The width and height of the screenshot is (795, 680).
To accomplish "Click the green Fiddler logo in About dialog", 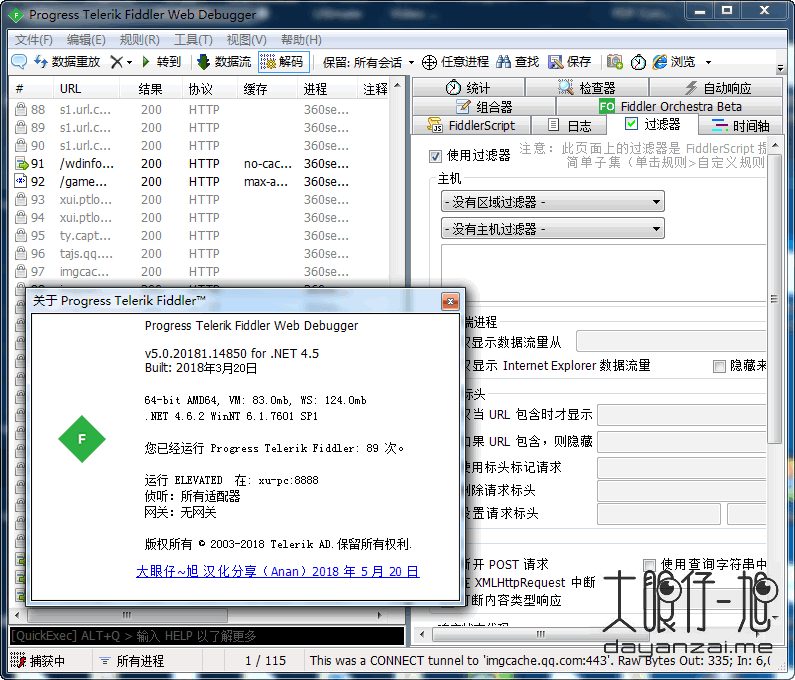I will (x=82, y=439).
